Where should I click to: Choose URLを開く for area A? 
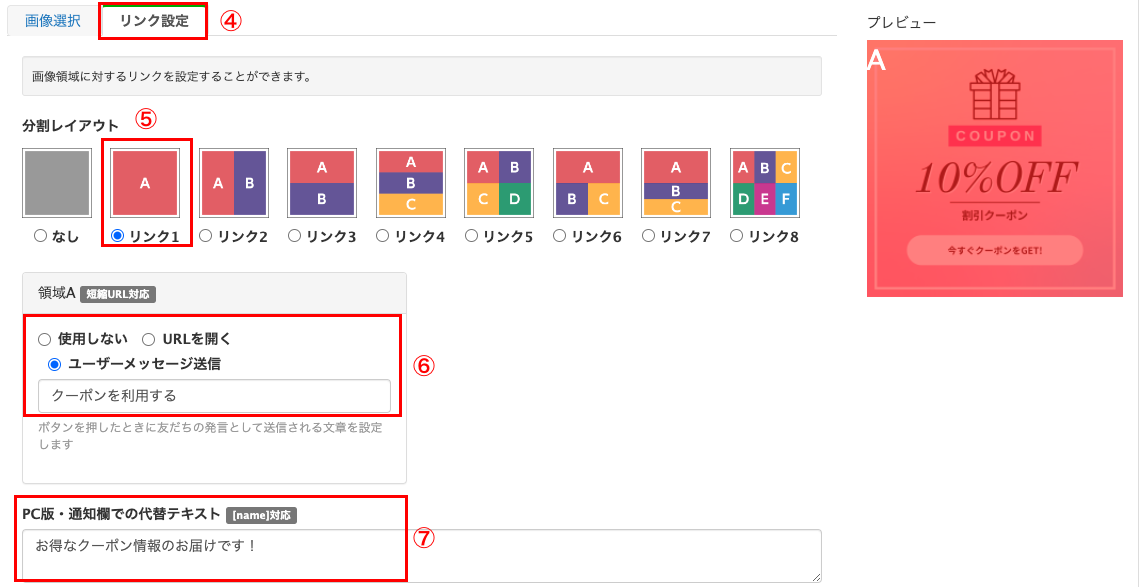[149, 339]
